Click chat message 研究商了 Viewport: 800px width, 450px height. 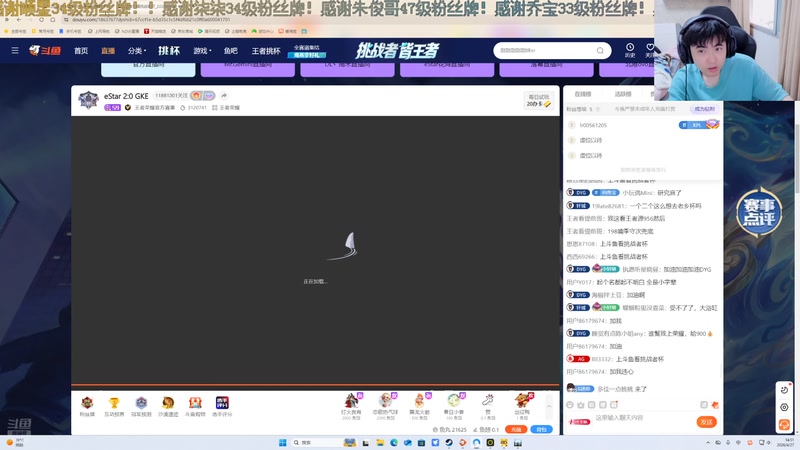tap(669, 193)
